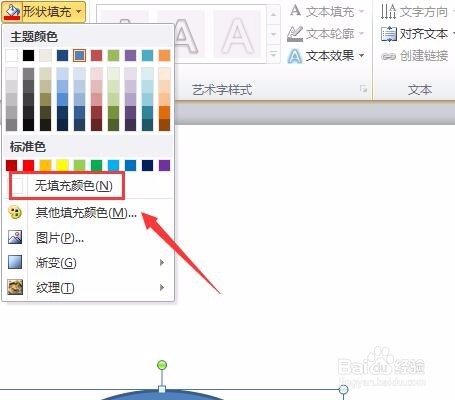The height and width of the screenshot is (400, 455).
Task: Click the gradient square icon beside 渐变
Action: tap(15, 262)
